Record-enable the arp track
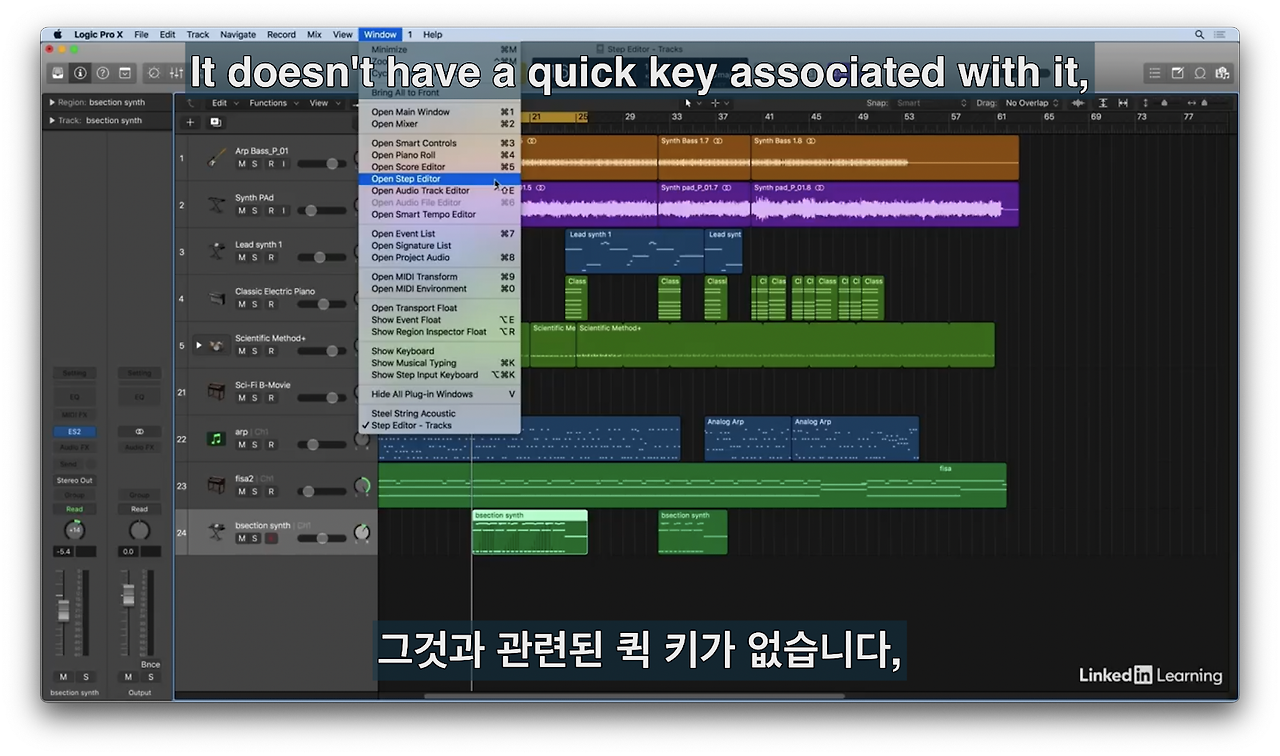The width and height of the screenshot is (1280, 756). [270, 445]
